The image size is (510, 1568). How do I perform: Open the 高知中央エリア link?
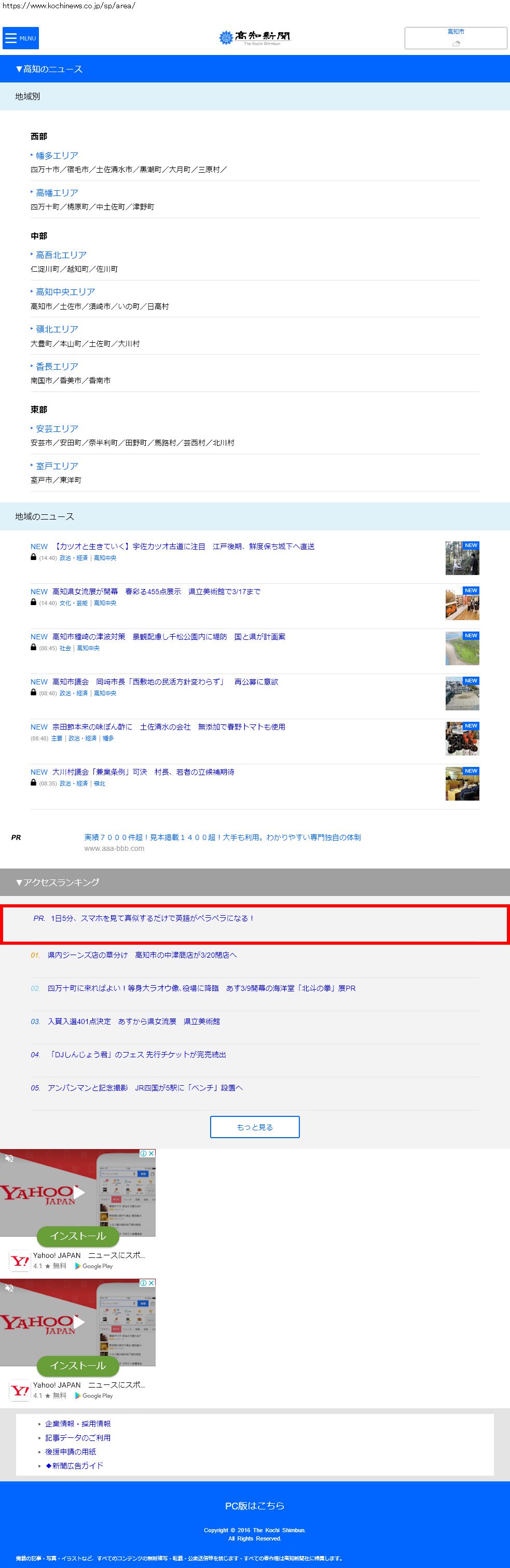tap(65, 291)
